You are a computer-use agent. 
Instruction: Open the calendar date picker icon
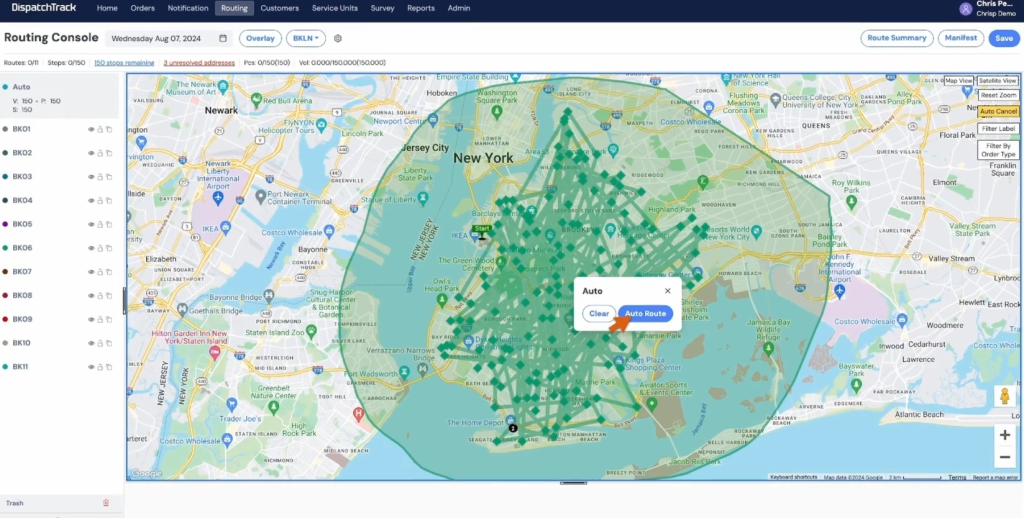tap(223, 39)
